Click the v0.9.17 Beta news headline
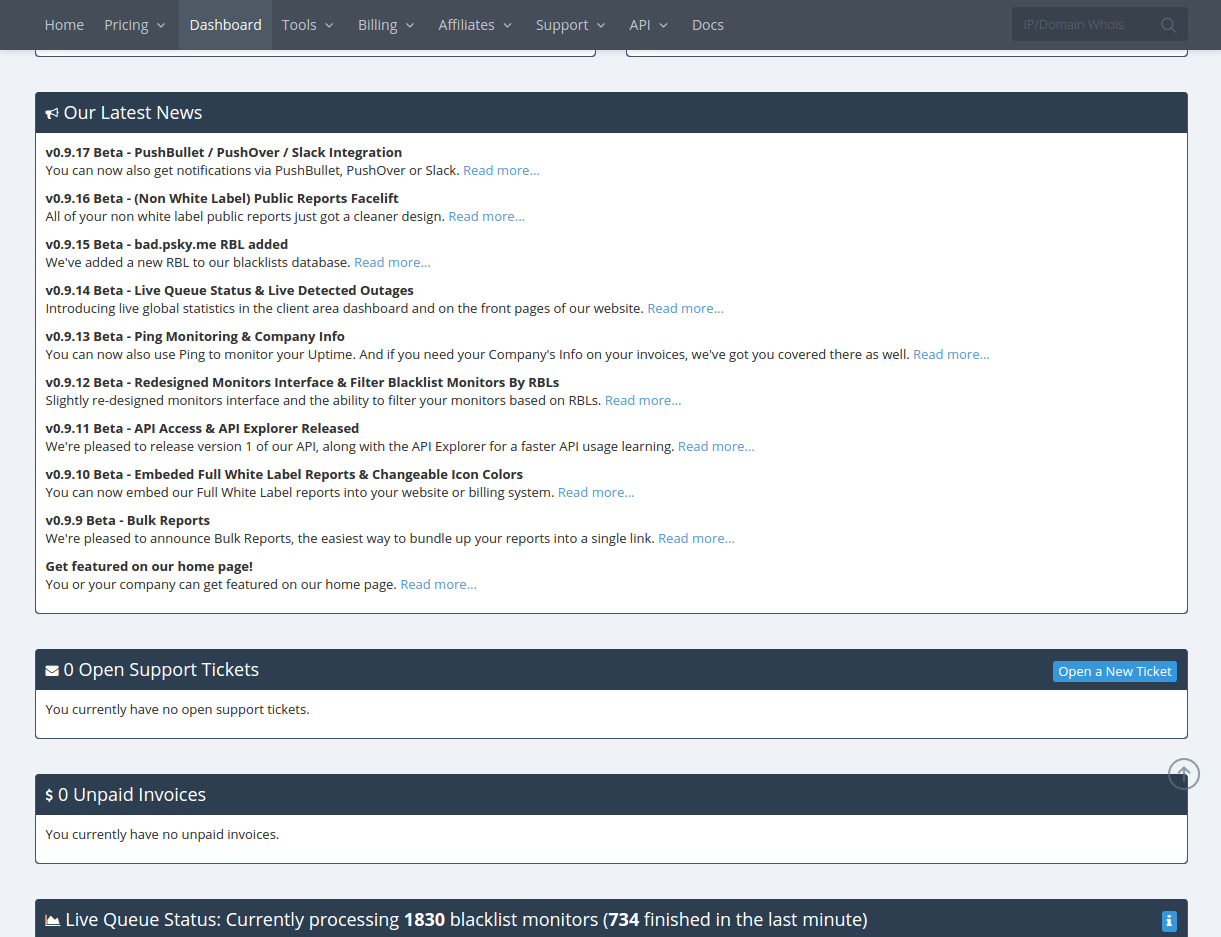 (224, 153)
